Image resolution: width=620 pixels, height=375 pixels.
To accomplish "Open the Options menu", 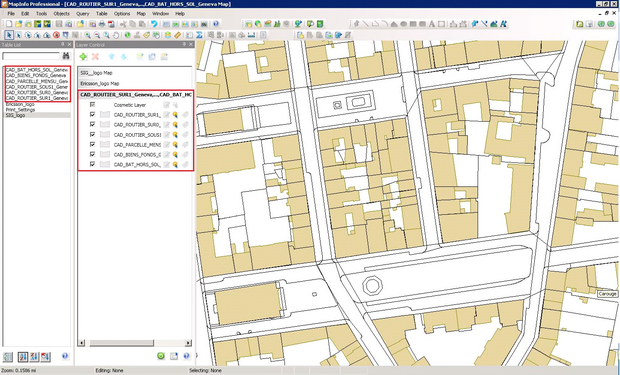I will pyautogui.click(x=122, y=13).
